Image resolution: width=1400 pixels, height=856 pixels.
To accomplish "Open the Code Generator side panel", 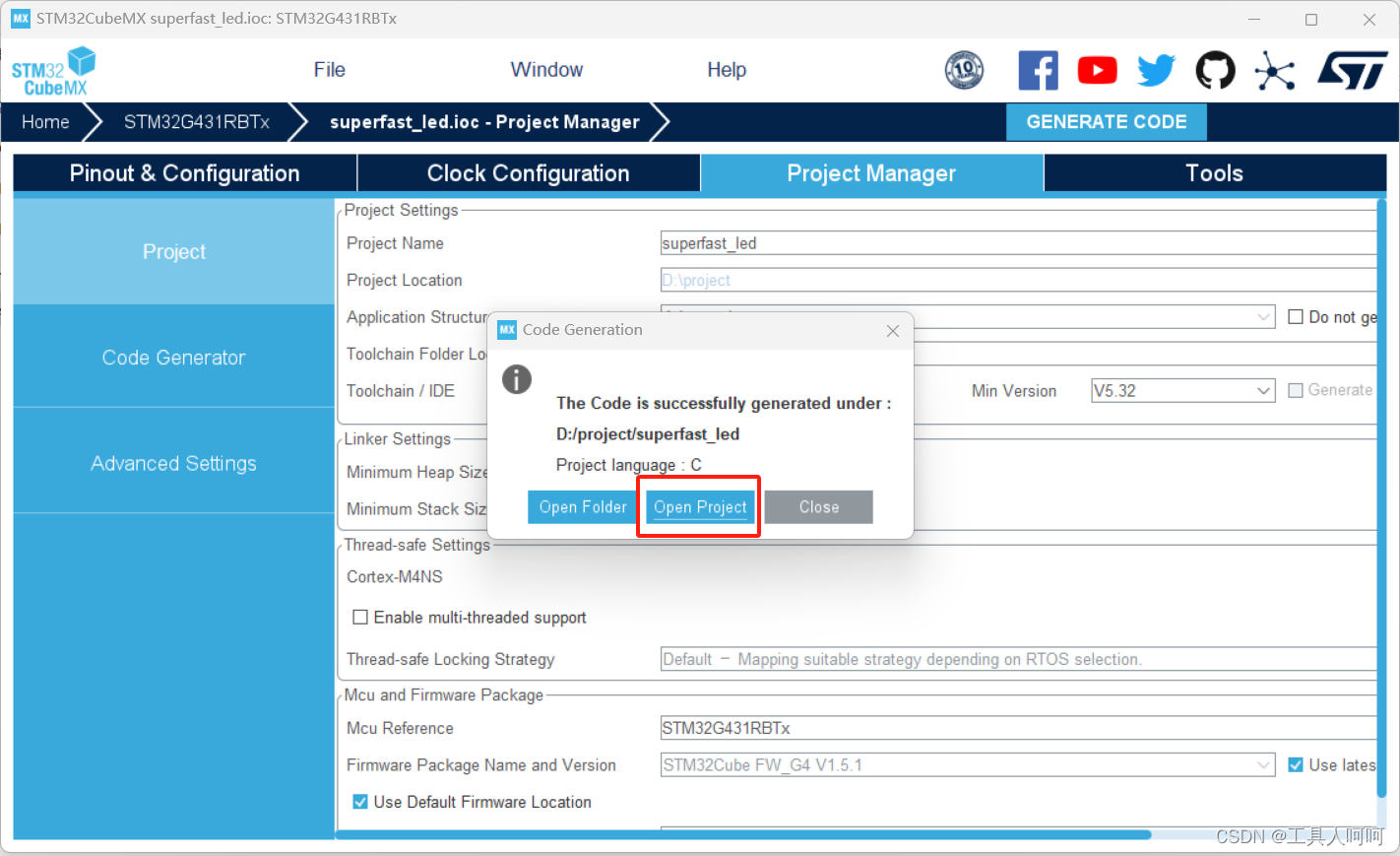I will pyautogui.click(x=174, y=358).
